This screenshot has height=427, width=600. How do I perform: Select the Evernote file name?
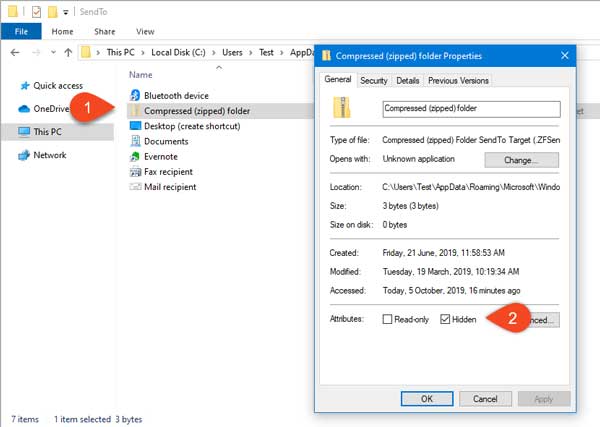161,156
